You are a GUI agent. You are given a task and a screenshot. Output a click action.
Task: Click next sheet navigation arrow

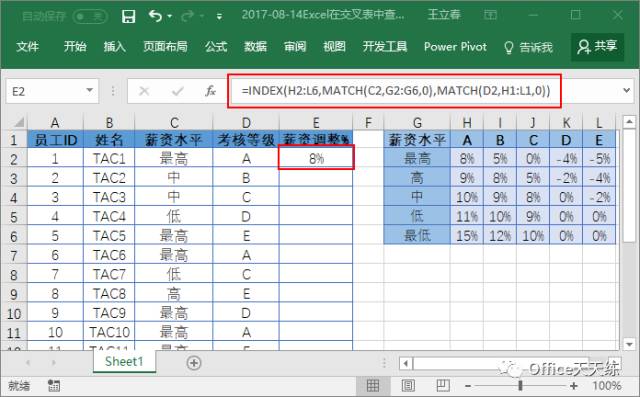tap(53, 363)
